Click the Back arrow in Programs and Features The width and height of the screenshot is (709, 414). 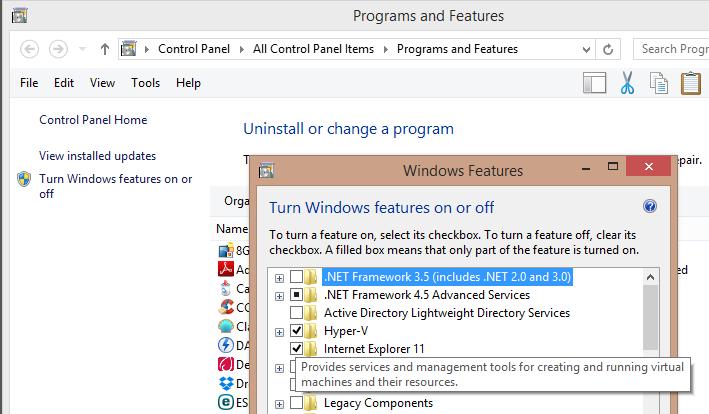click(29, 49)
